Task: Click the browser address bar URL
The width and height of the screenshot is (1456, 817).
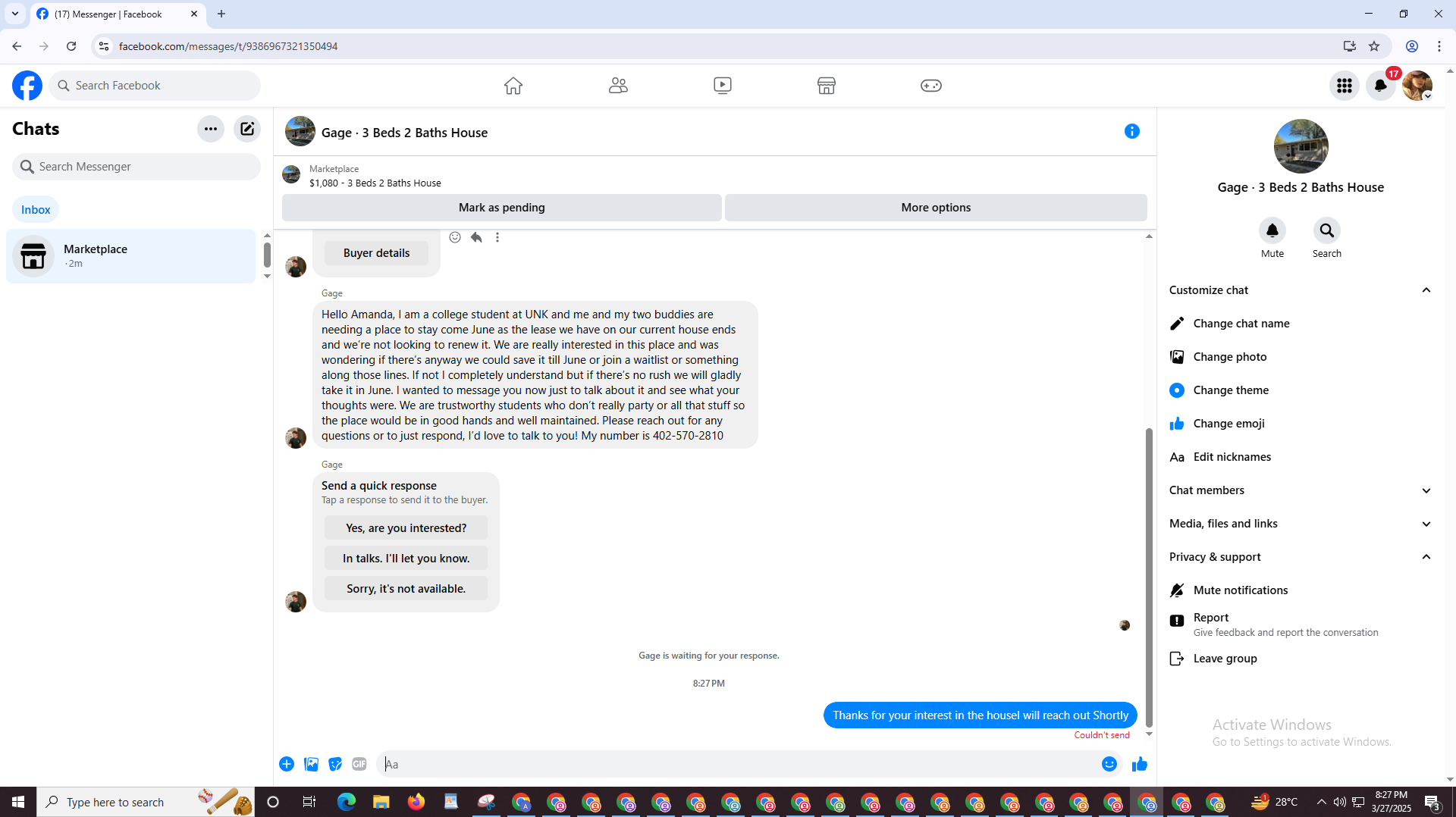Action: (x=228, y=46)
